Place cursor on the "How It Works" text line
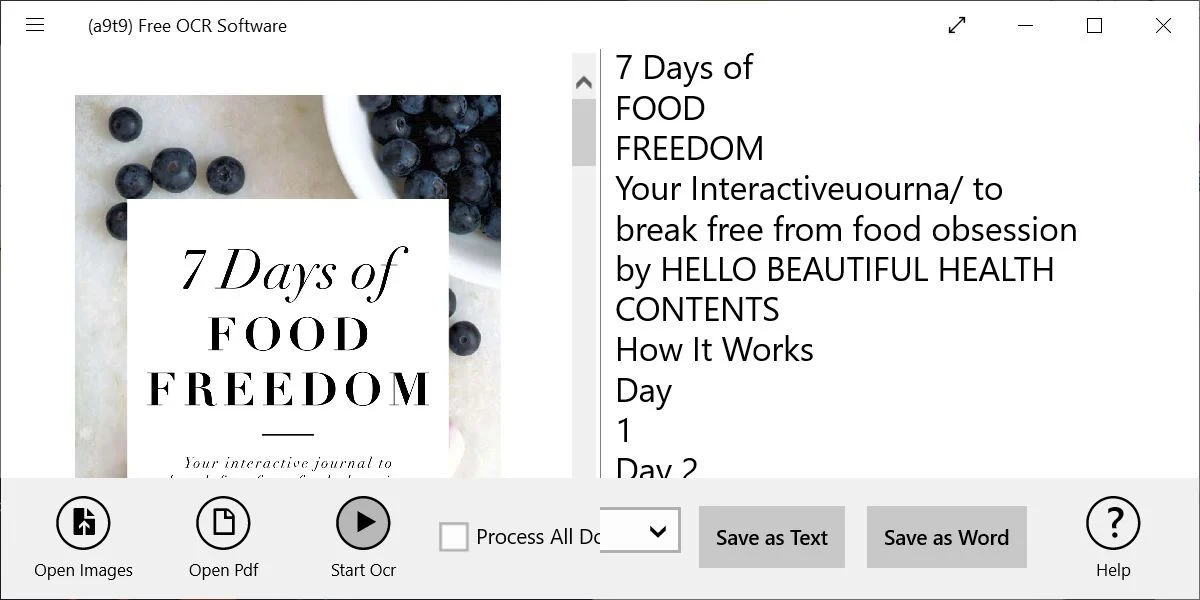This screenshot has width=1200, height=600. coord(714,350)
